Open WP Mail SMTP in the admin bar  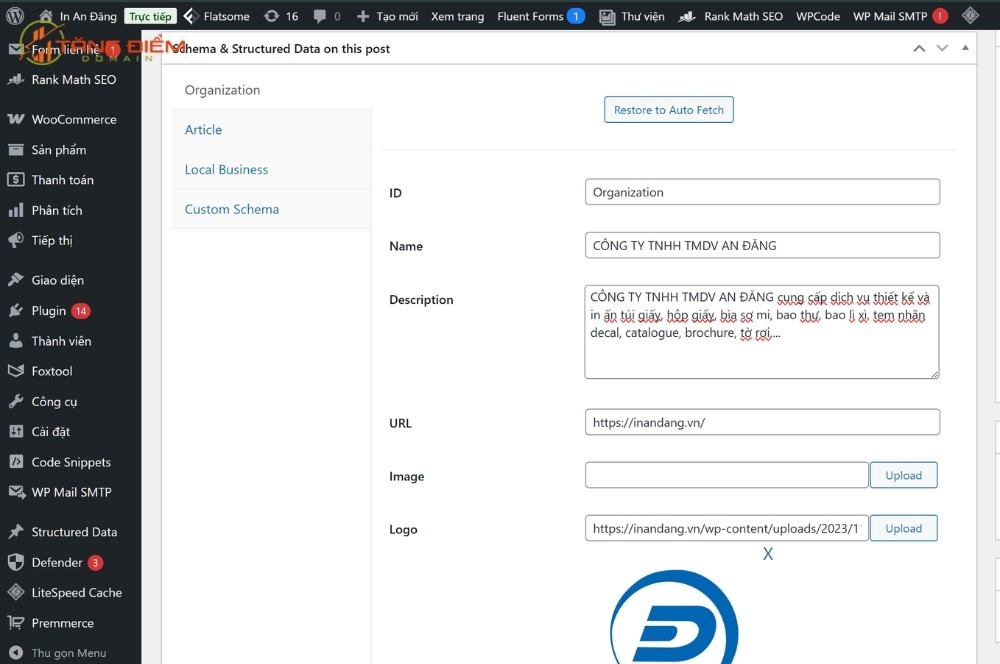[900, 16]
